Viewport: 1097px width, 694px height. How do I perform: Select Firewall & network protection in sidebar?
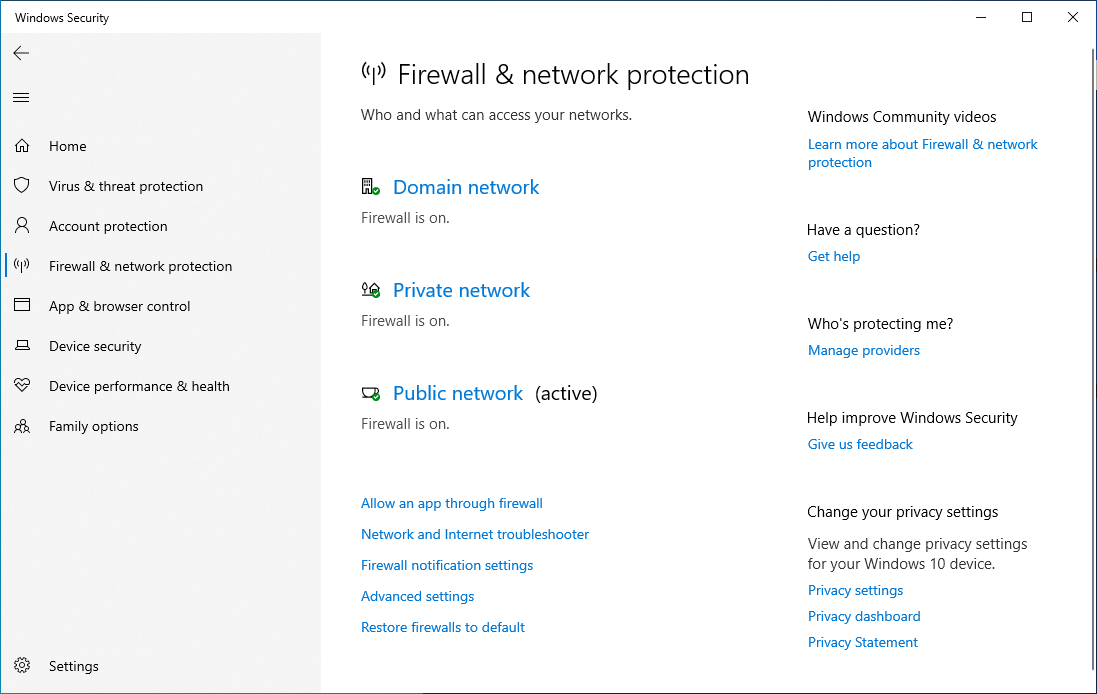140,265
